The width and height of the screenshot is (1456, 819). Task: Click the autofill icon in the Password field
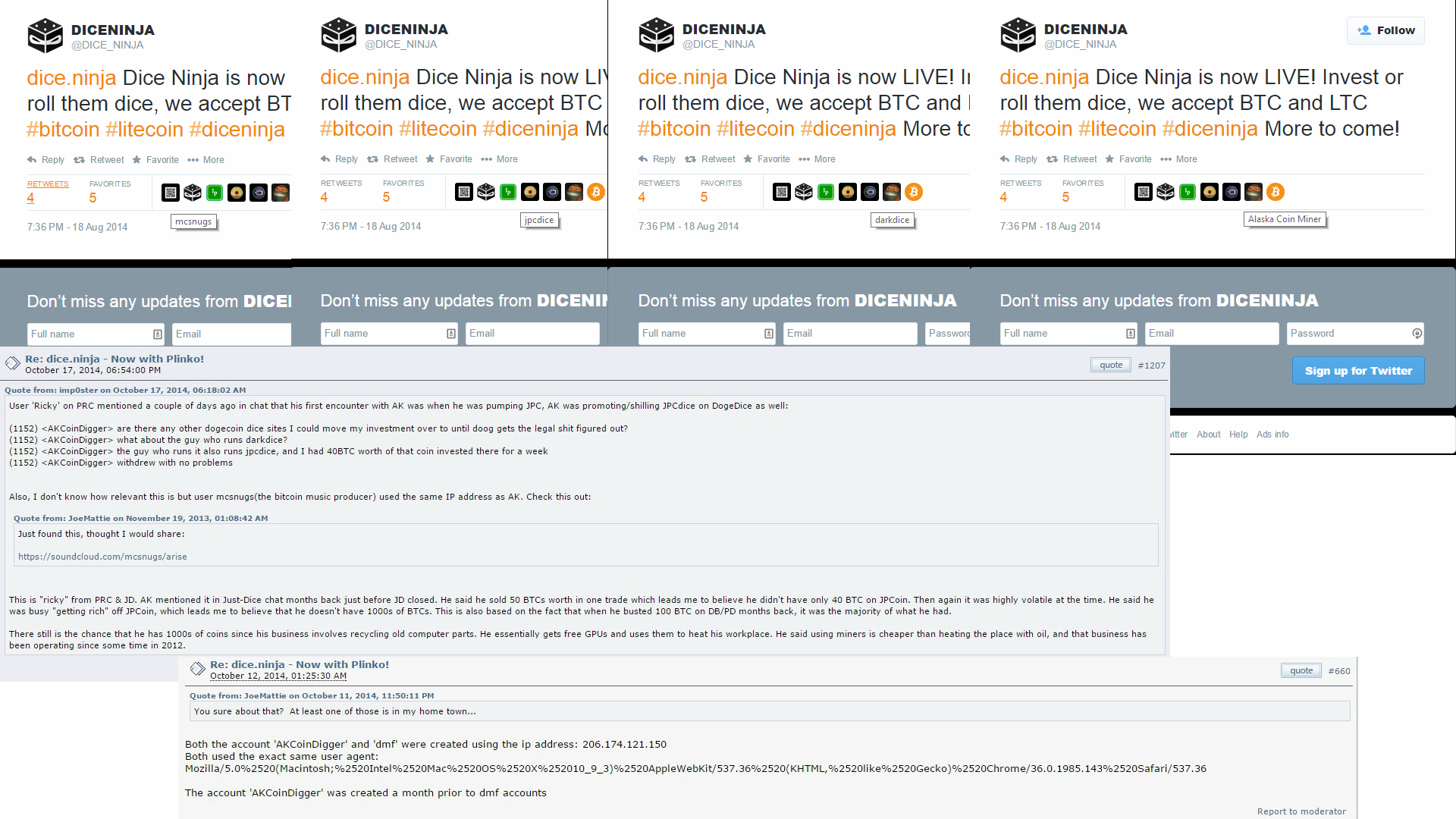pos(1417,334)
